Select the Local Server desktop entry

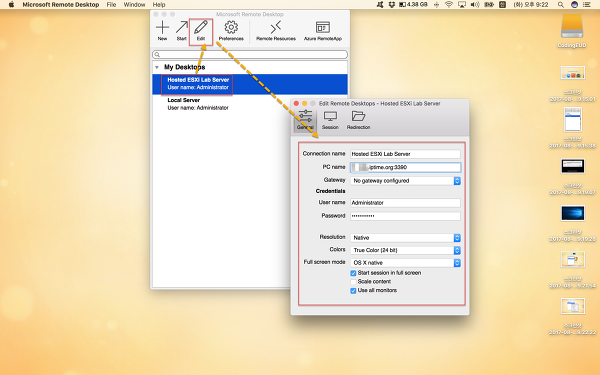click(x=250, y=104)
